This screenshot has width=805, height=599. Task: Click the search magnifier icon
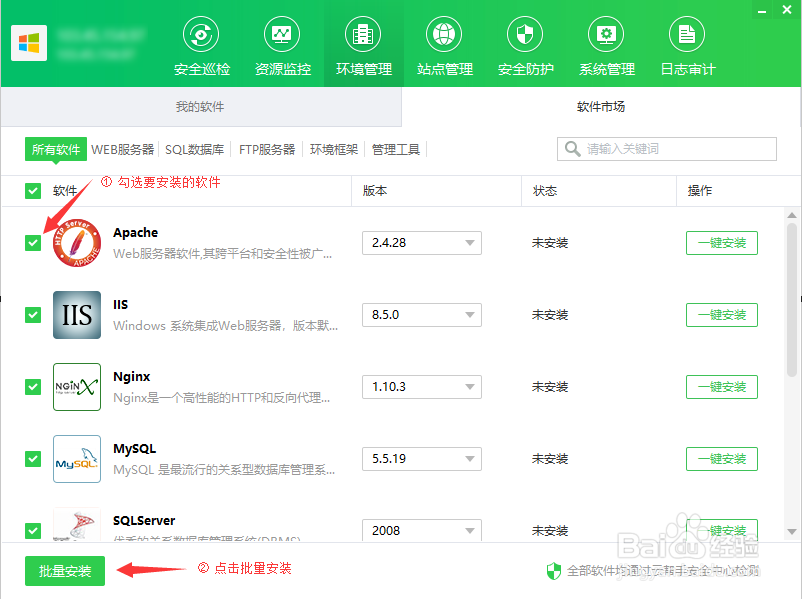(x=572, y=148)
